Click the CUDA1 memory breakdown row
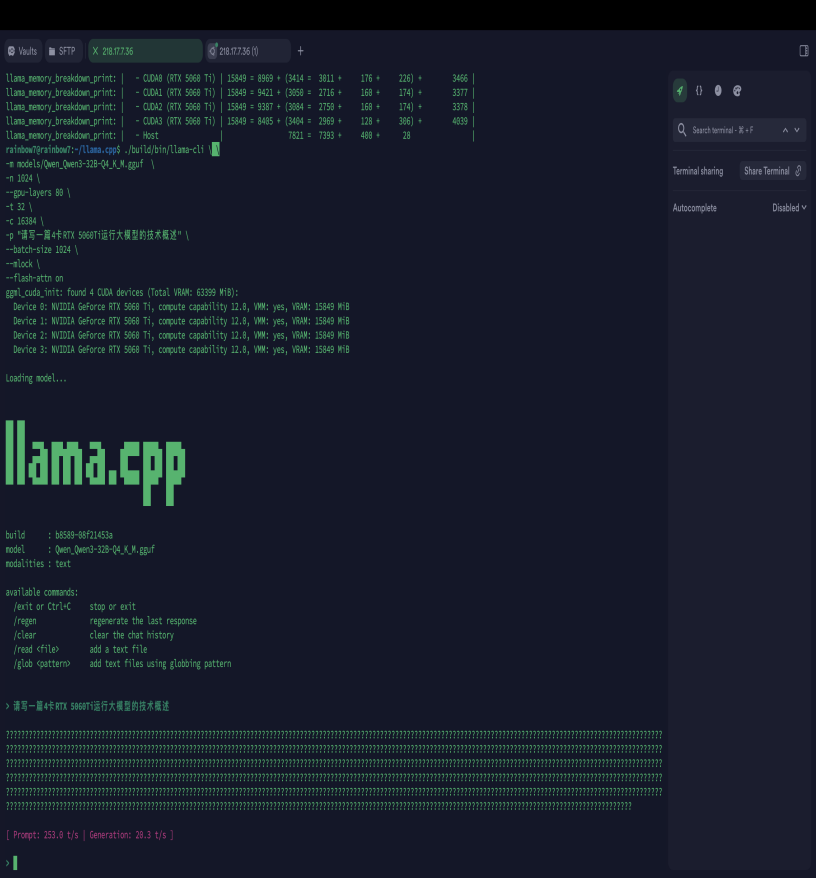 click(240, 92)
